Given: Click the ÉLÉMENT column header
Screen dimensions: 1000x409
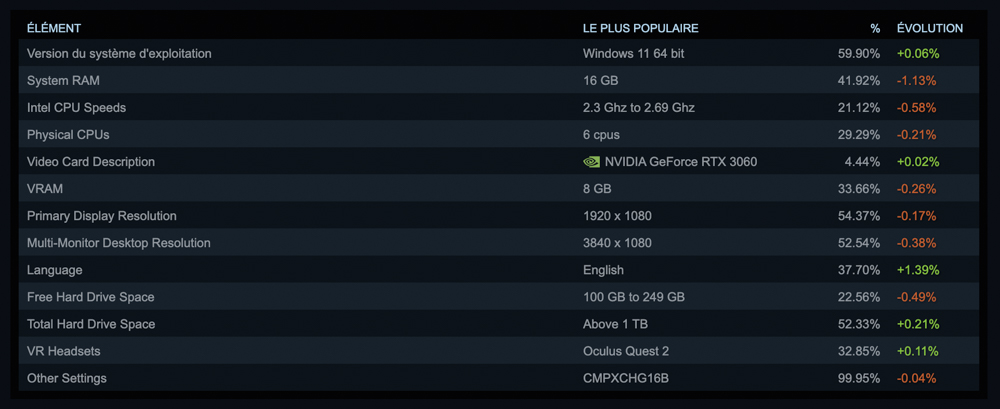Looking at the screenshot, I should tap(54, 28).
